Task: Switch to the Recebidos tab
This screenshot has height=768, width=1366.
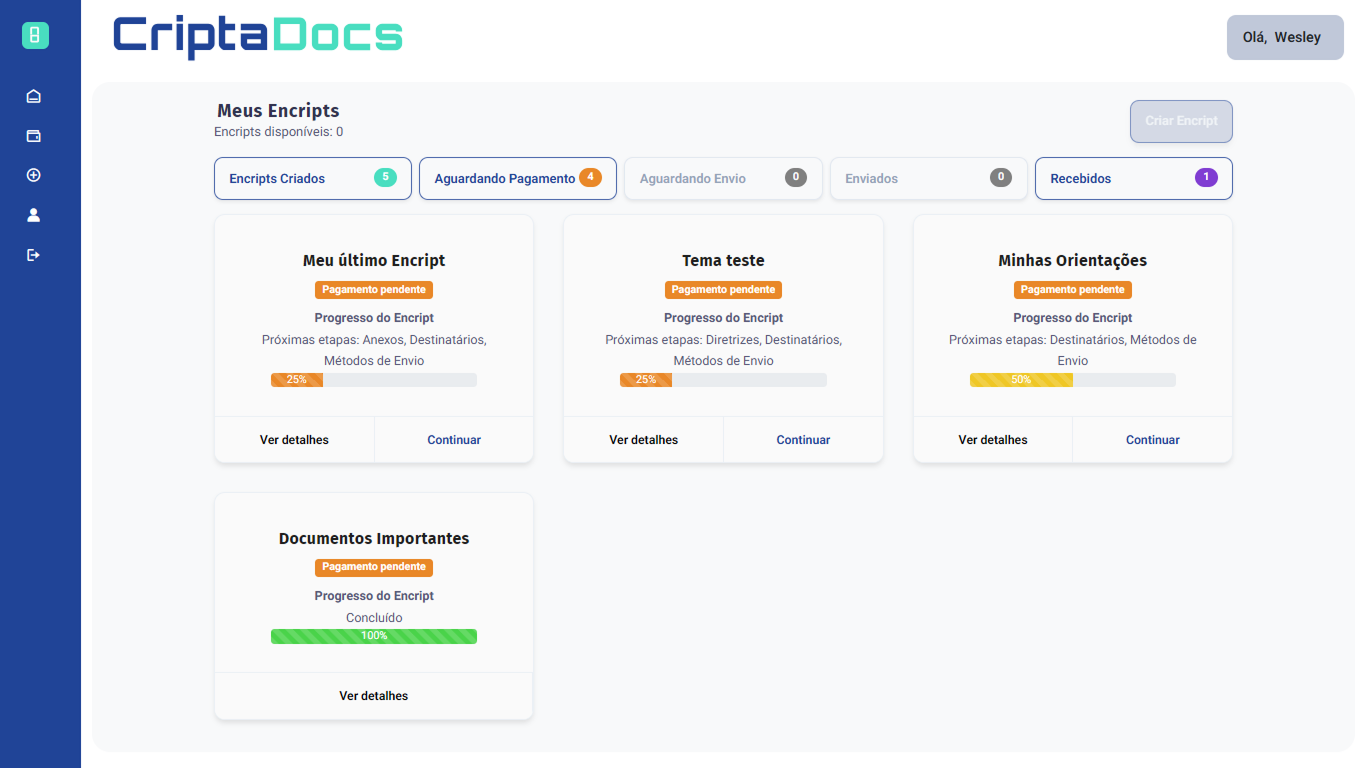Action: click(1133, 179)
